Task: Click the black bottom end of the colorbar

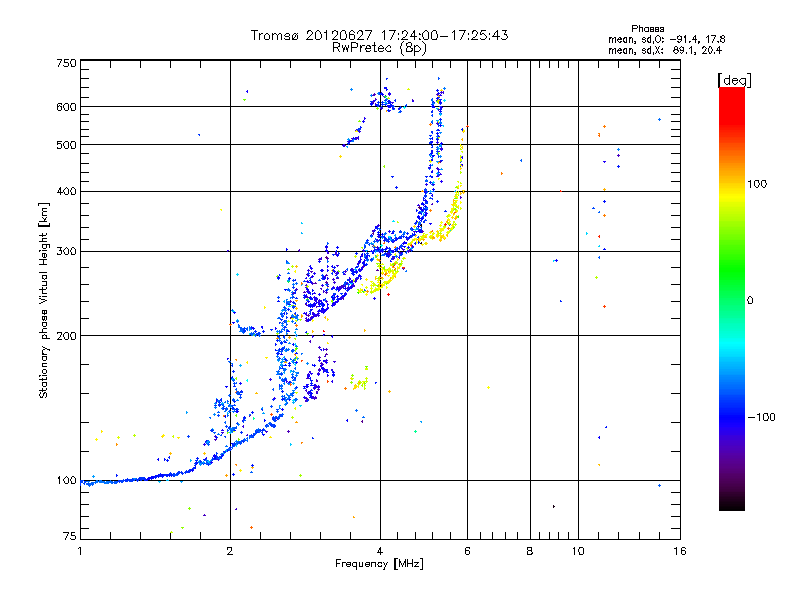Action: pyautogui.click(x=732, y=505)
